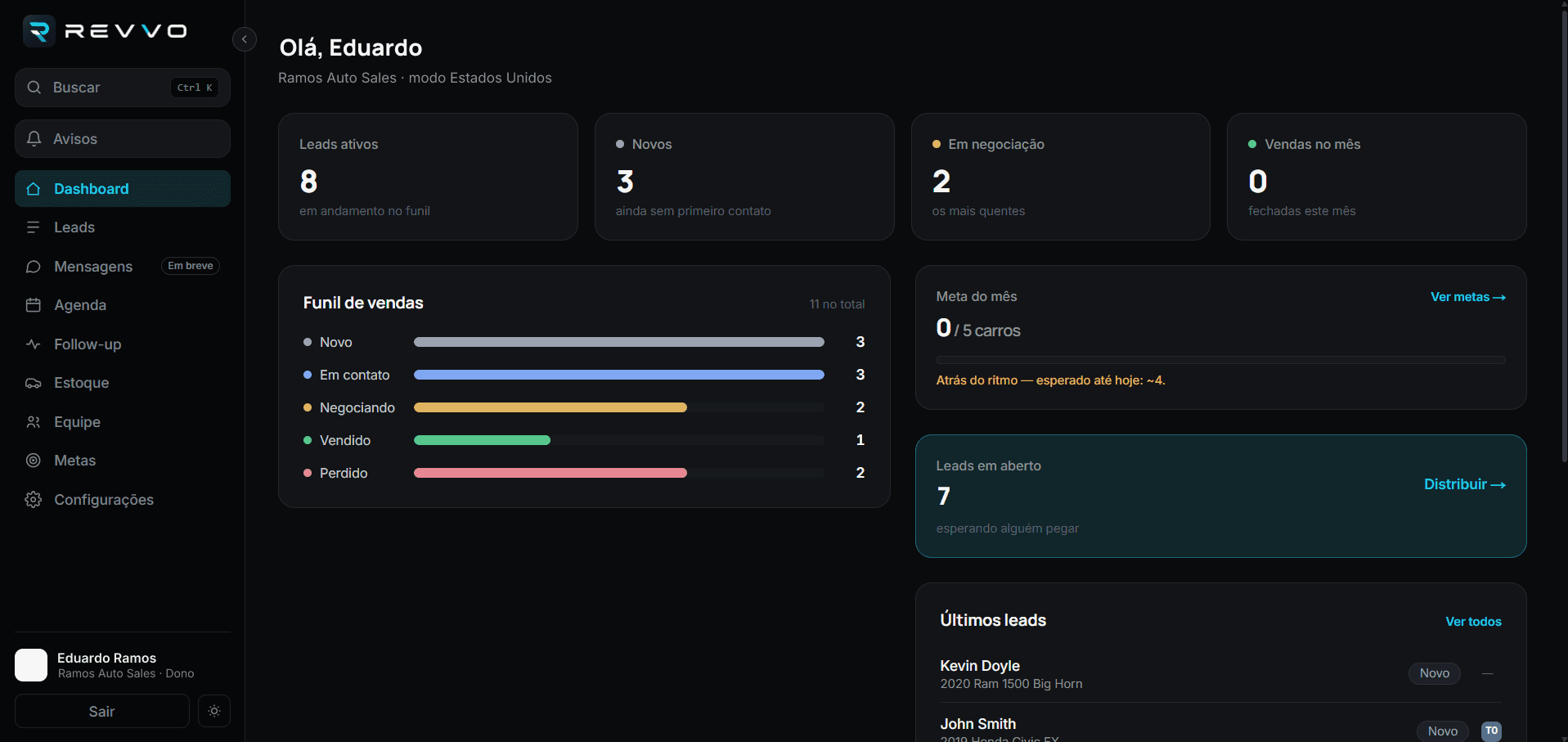Click the Leads list icon
The image size is (1568, 742).
click(34, 227)
